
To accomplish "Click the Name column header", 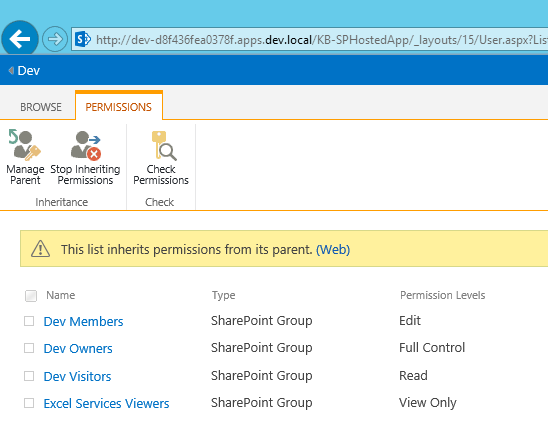I will [x=61, y=295].
